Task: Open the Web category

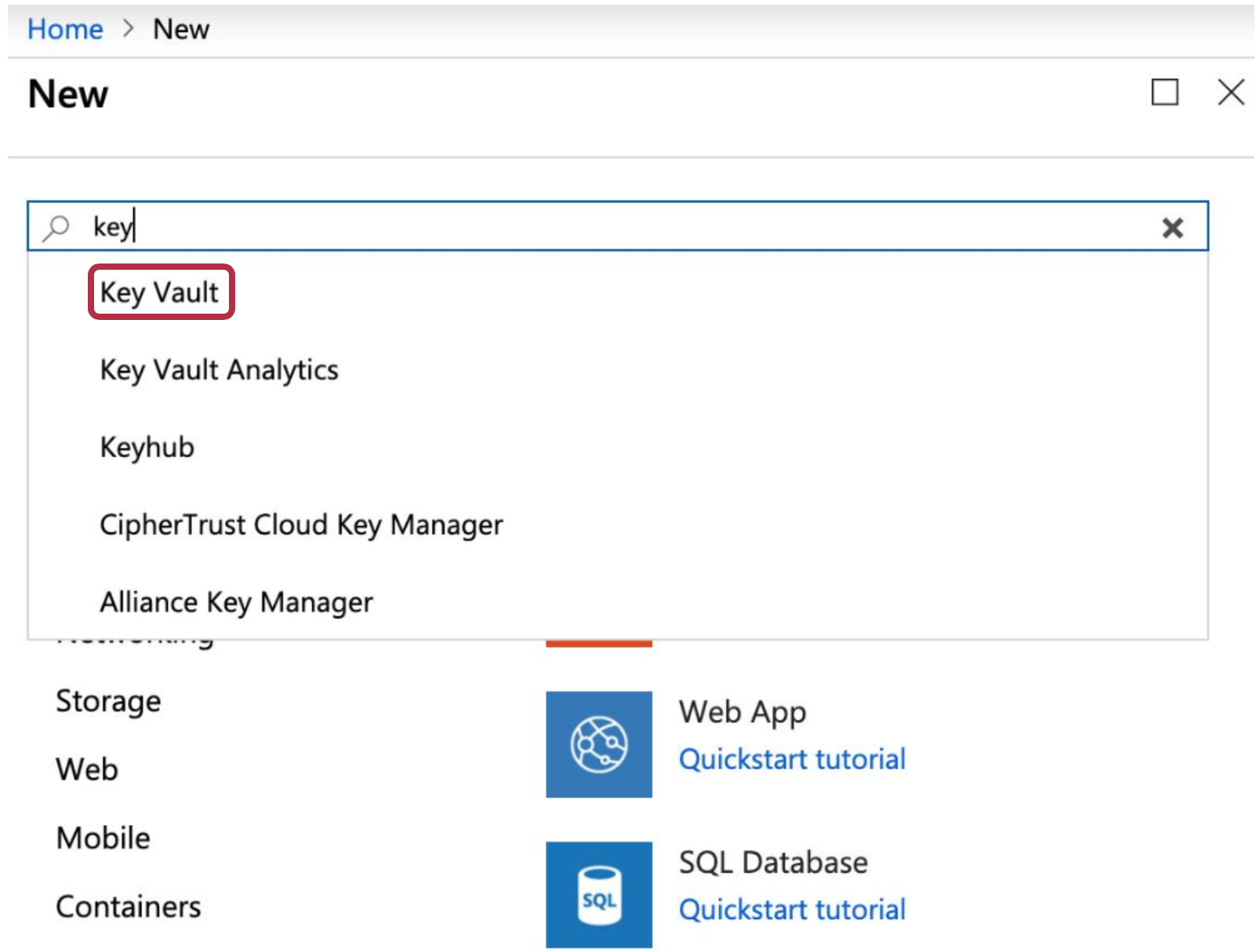Action: [x=87, y=769]
